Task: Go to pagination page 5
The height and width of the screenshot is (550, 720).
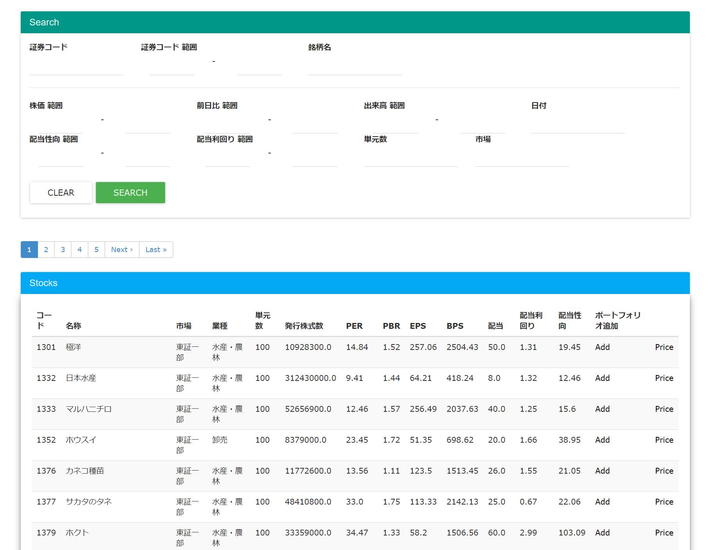Action: click(96, 250)
